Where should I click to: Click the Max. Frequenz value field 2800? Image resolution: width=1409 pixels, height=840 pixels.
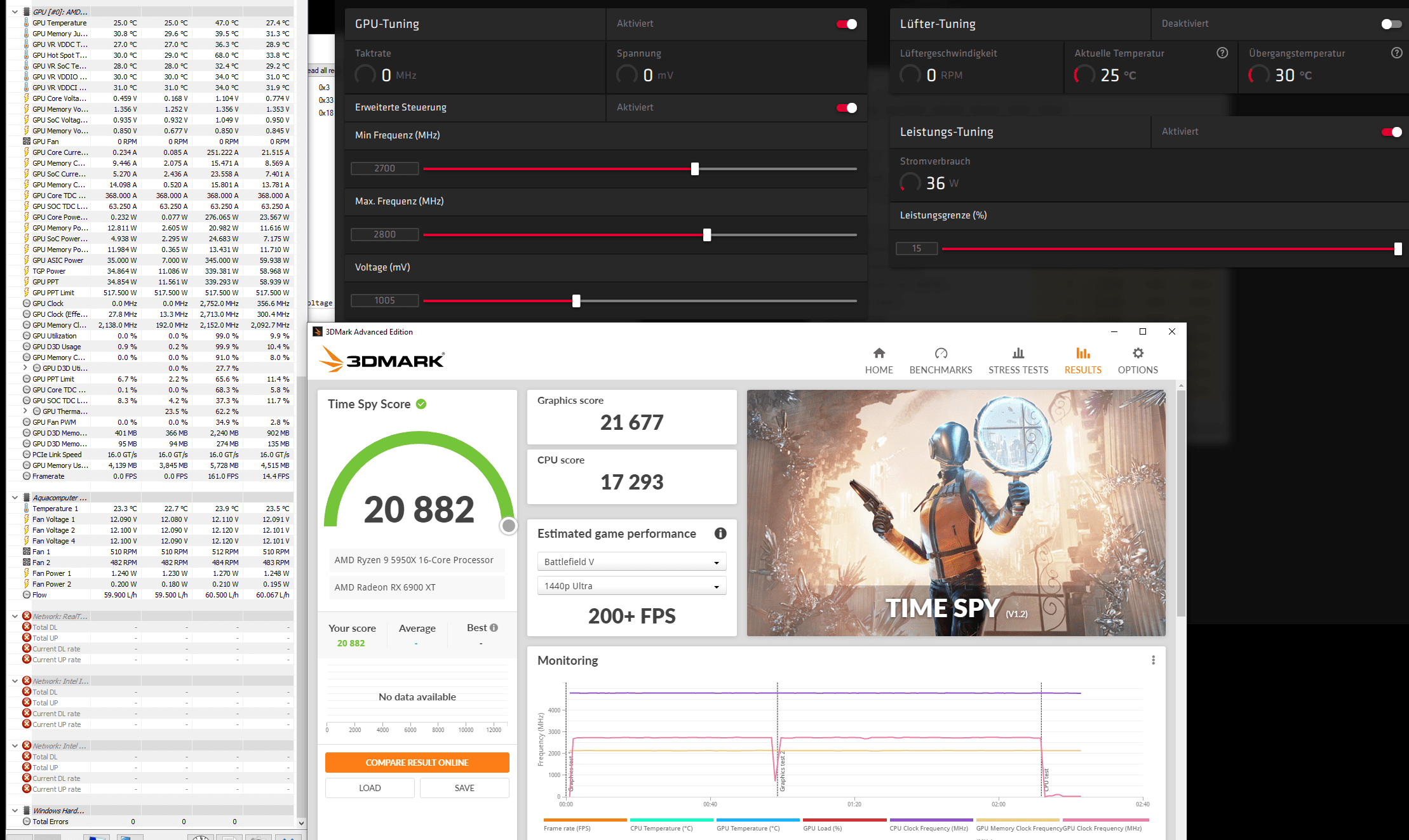pyautogui.click(x=384, y=234)
